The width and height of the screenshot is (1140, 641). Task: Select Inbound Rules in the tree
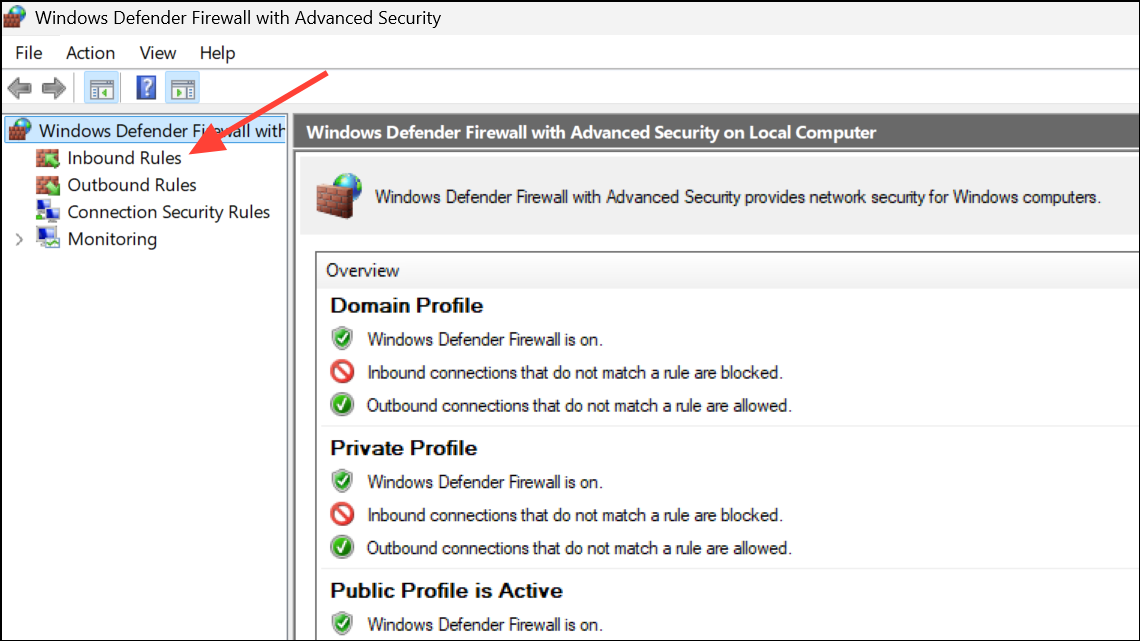tap(124, 158)
